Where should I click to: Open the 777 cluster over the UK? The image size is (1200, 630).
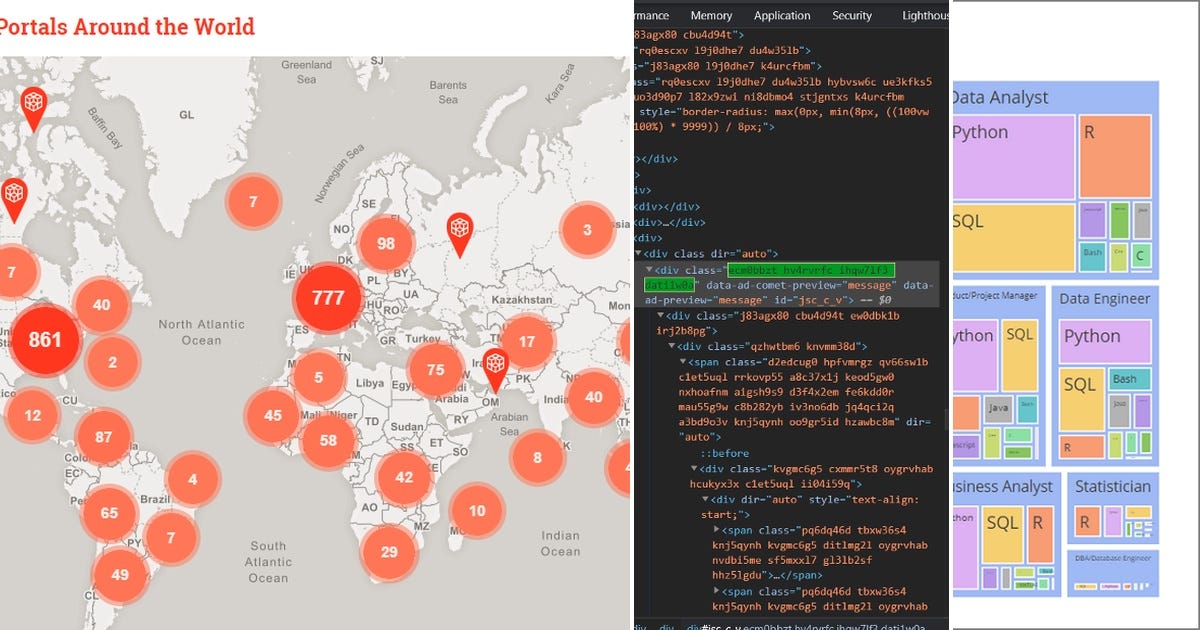pyautogui.click(x=326, y=297)
